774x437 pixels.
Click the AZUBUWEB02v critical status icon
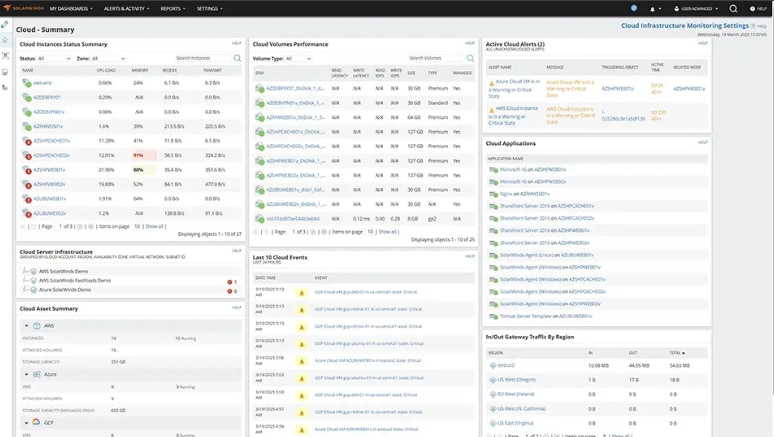click(x=27, y=213)
